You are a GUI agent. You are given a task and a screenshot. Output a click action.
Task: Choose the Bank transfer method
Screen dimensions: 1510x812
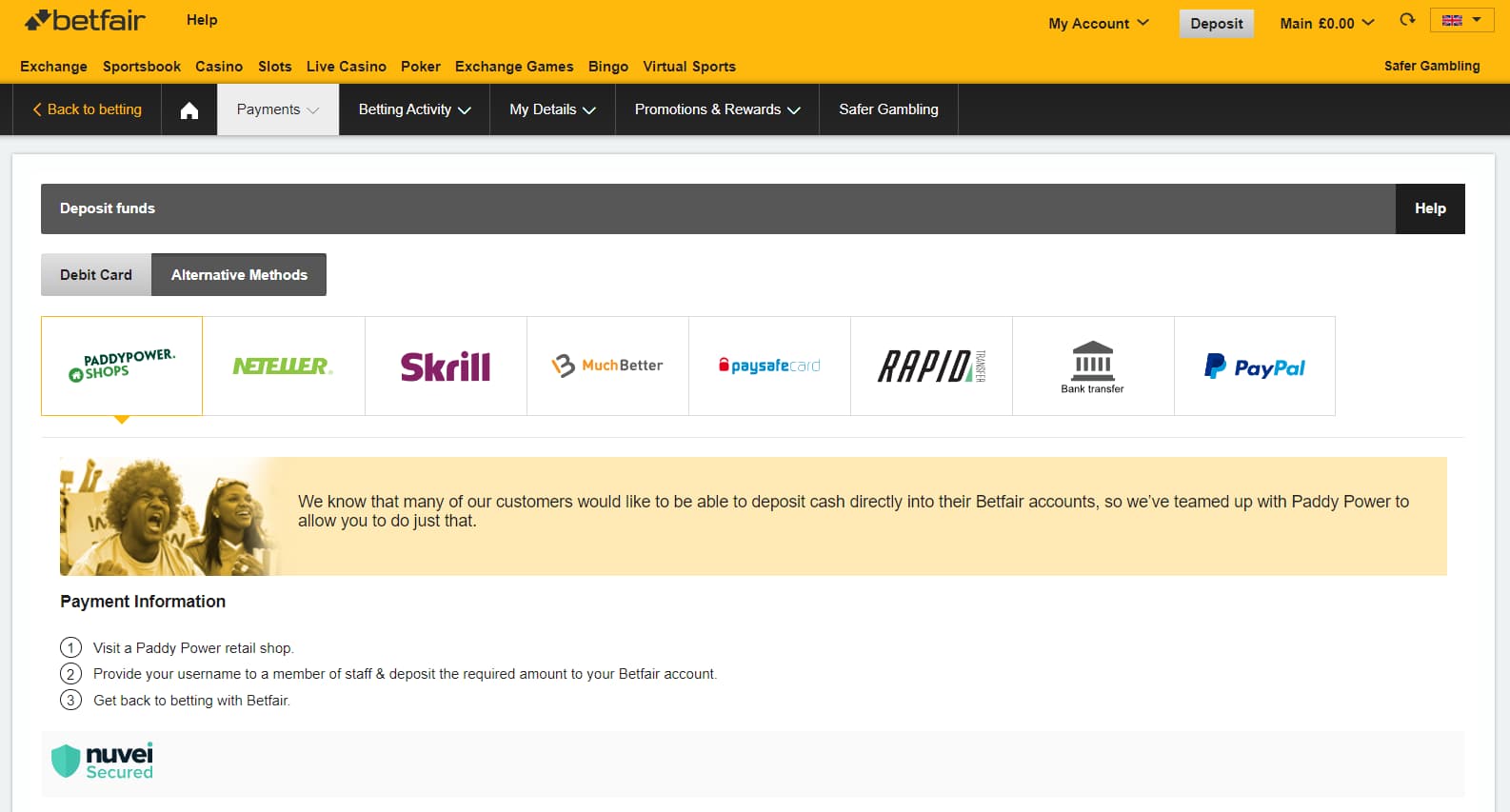tap(1093, 366)
